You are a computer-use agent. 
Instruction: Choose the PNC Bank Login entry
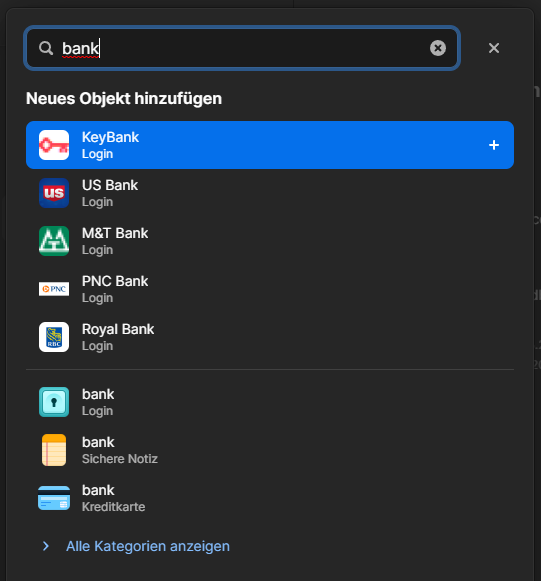pos(270,289)
